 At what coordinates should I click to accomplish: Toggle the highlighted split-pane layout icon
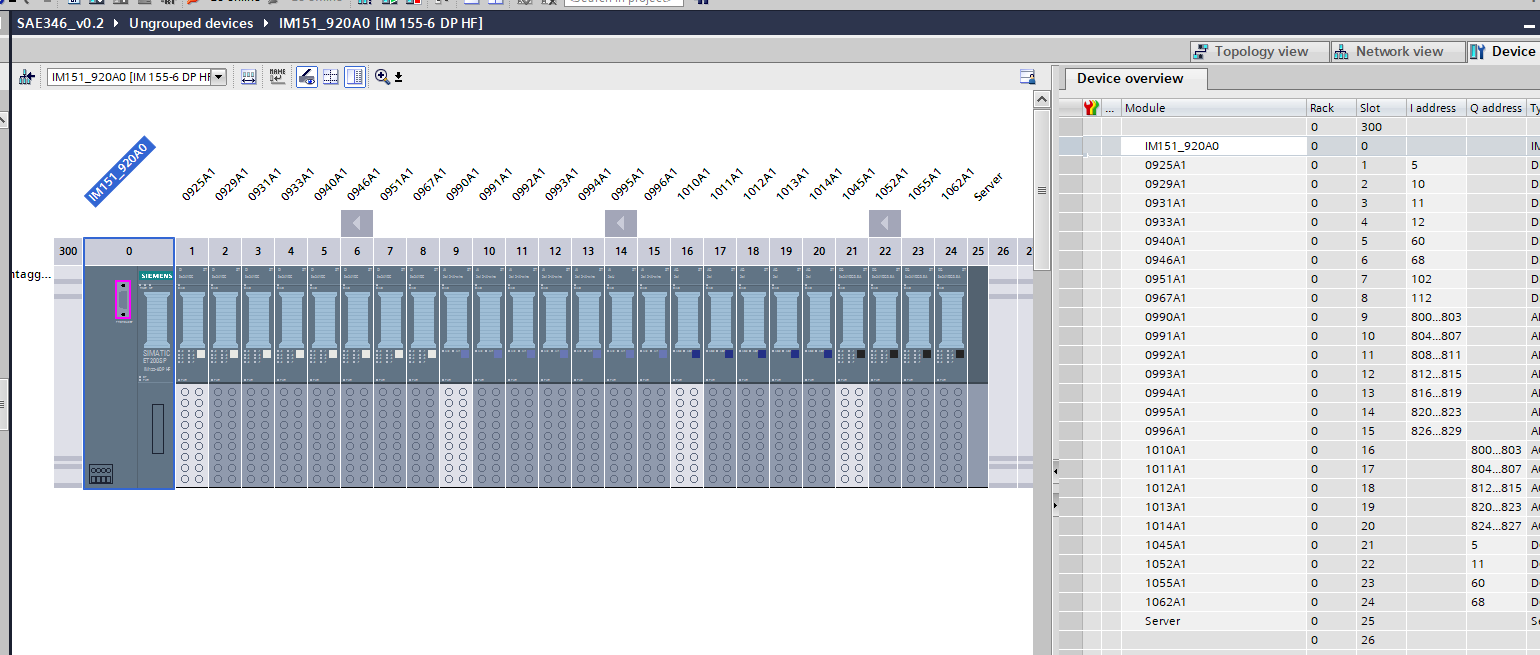(x=355, y=77)
